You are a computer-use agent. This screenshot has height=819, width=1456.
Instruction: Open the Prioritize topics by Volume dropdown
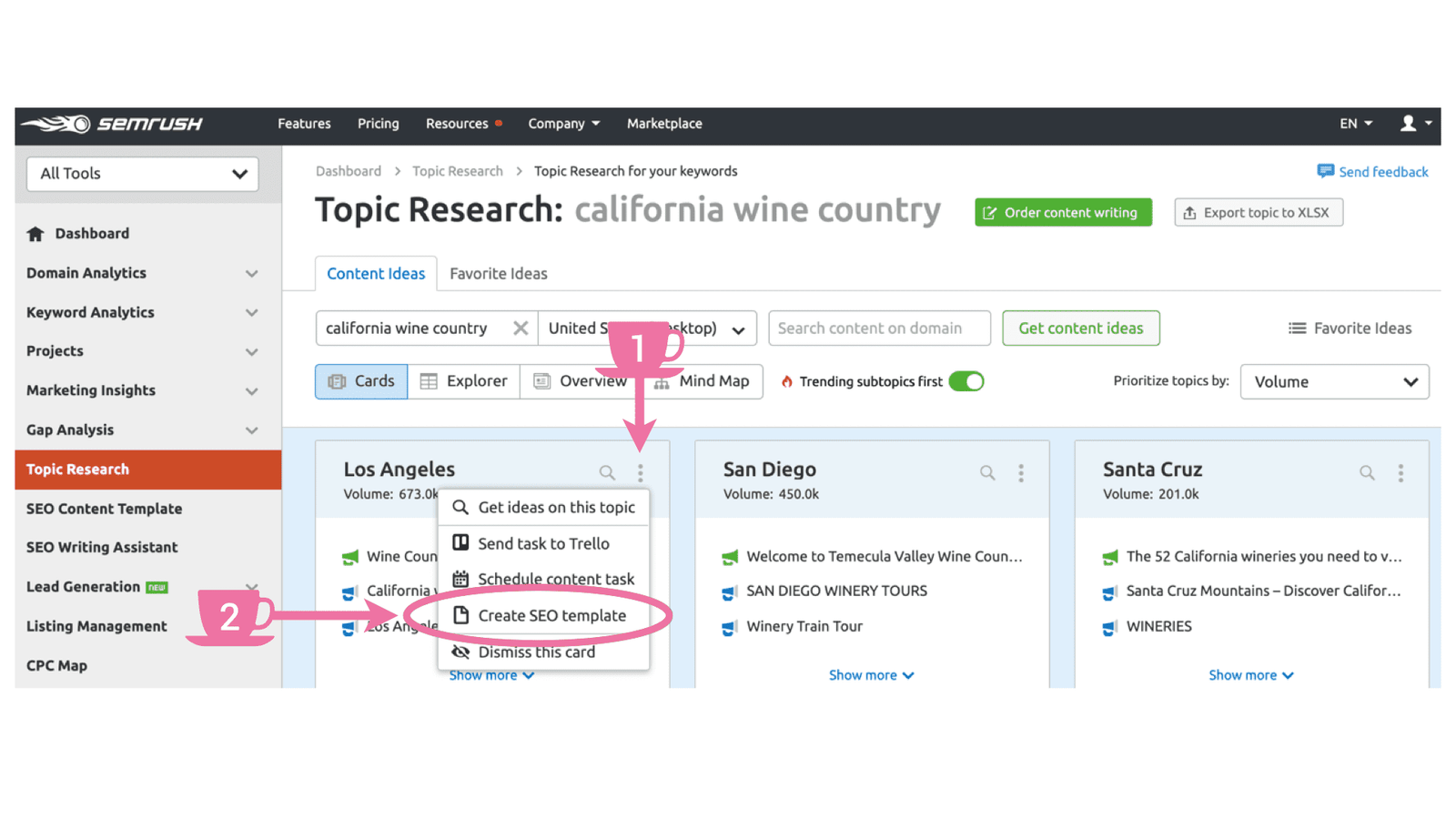click(1334, 381)
